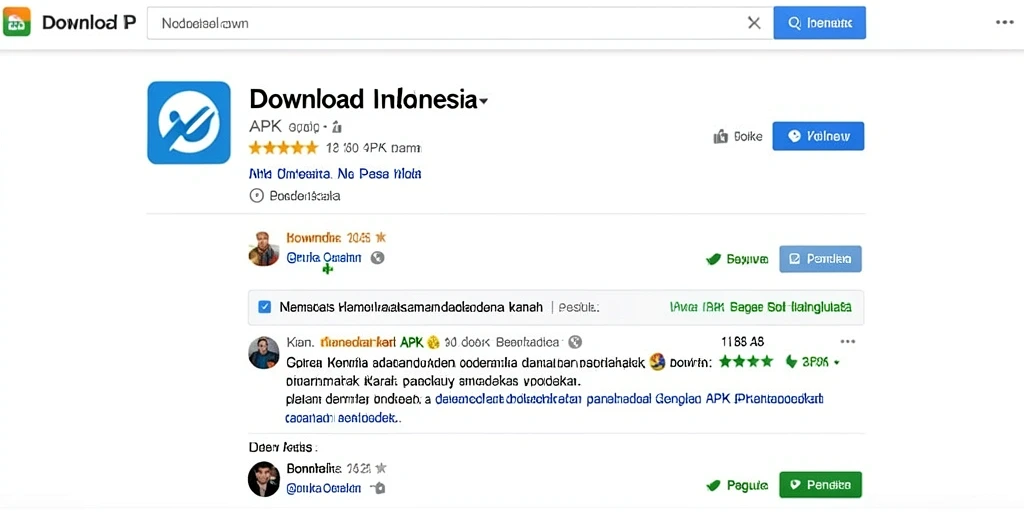Click the green four-star rating in Kian's review
The height and width of the screenshot is (512, 1024).
point(746,361)
